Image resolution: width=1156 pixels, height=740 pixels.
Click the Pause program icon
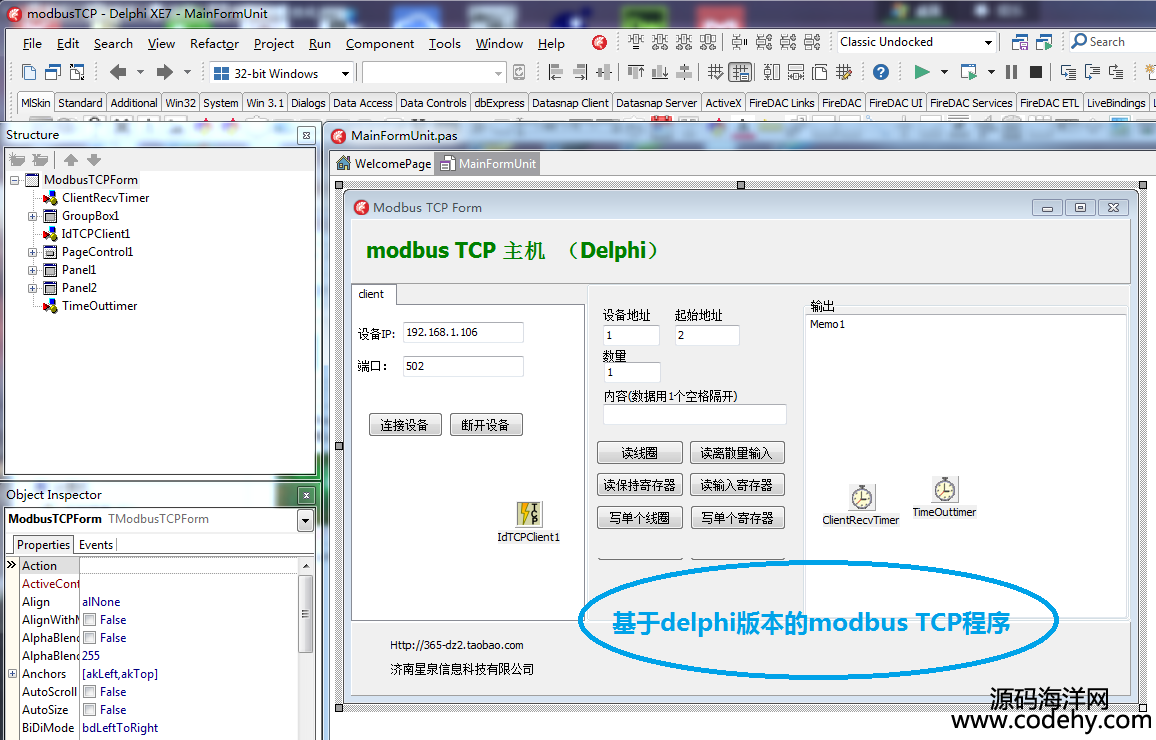tap(1012, 72)
